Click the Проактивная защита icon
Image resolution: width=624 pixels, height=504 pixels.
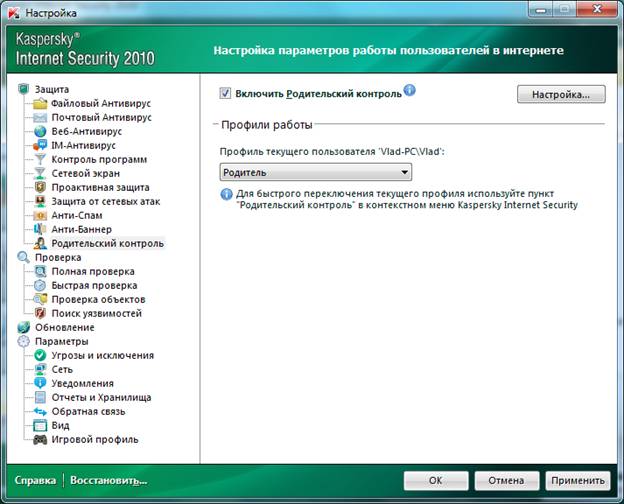point(40,188)
